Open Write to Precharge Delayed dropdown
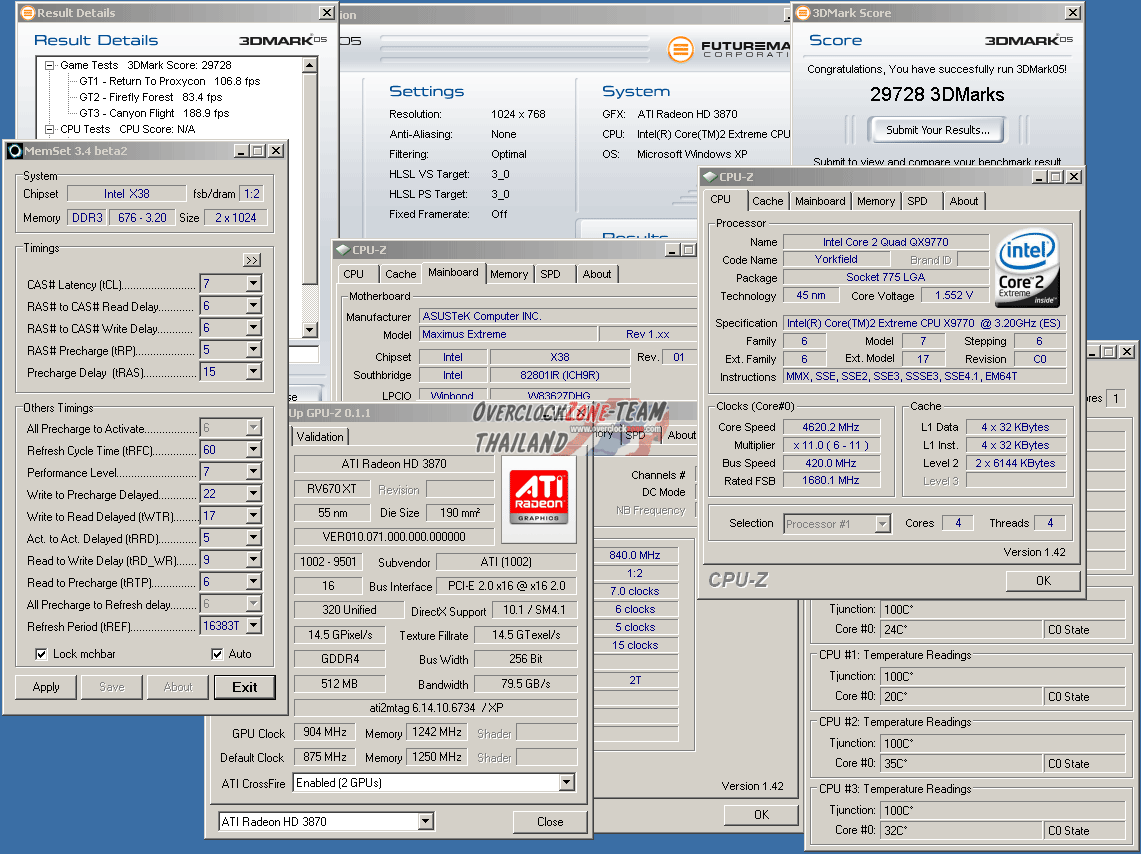1141x854 pixels. pos(253,493)
